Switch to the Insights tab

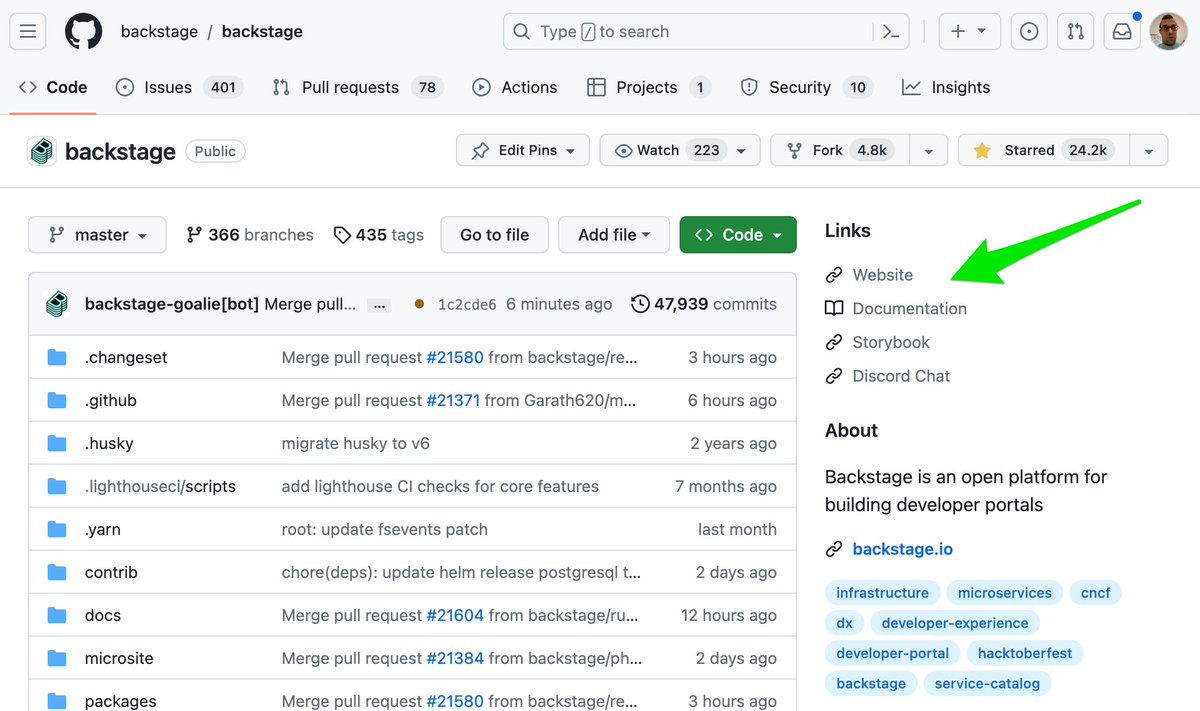[x=946, y=87]
